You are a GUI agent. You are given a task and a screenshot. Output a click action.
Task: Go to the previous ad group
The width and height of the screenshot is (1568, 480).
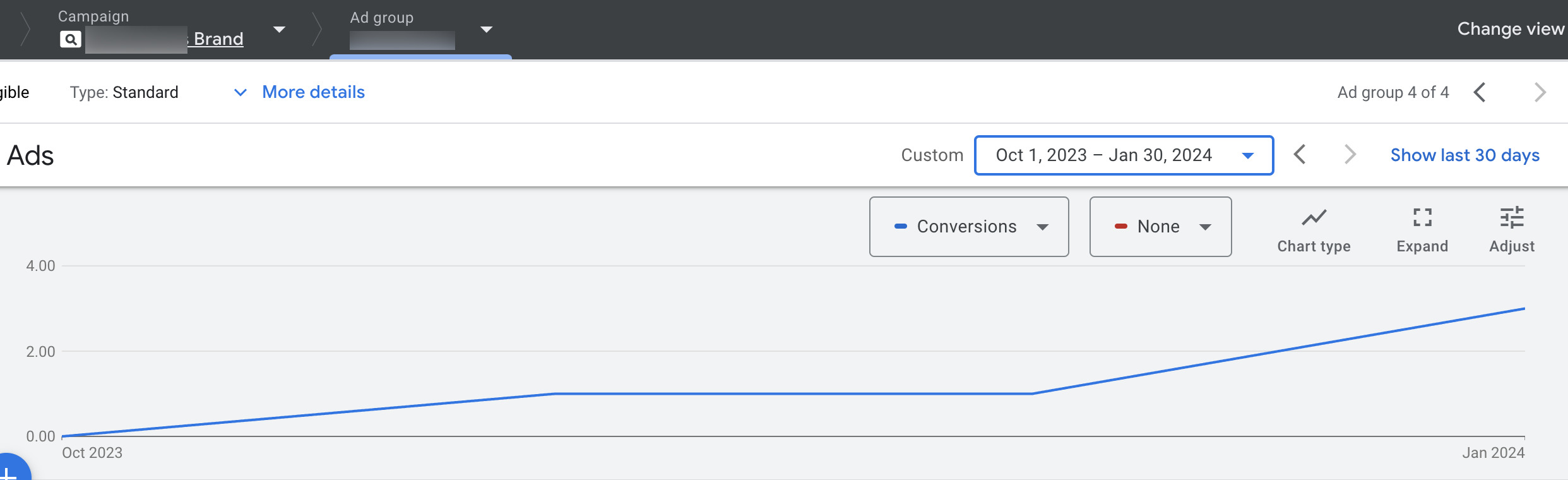click(1480, 92)
